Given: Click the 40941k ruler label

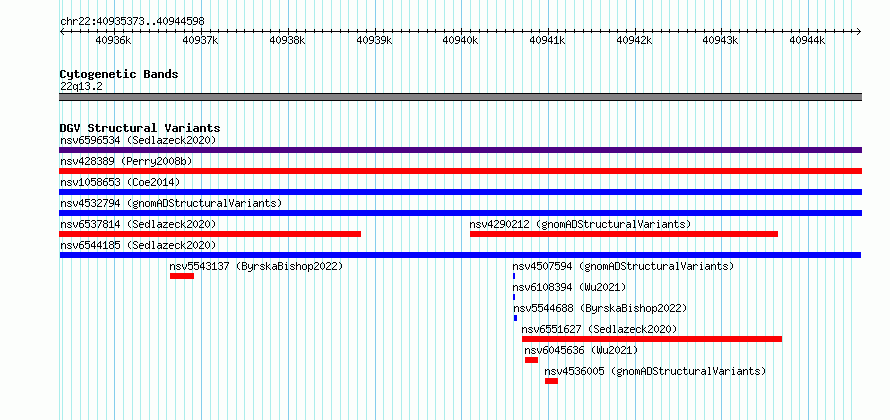Looking at the screenshot, I should point(547,40).
